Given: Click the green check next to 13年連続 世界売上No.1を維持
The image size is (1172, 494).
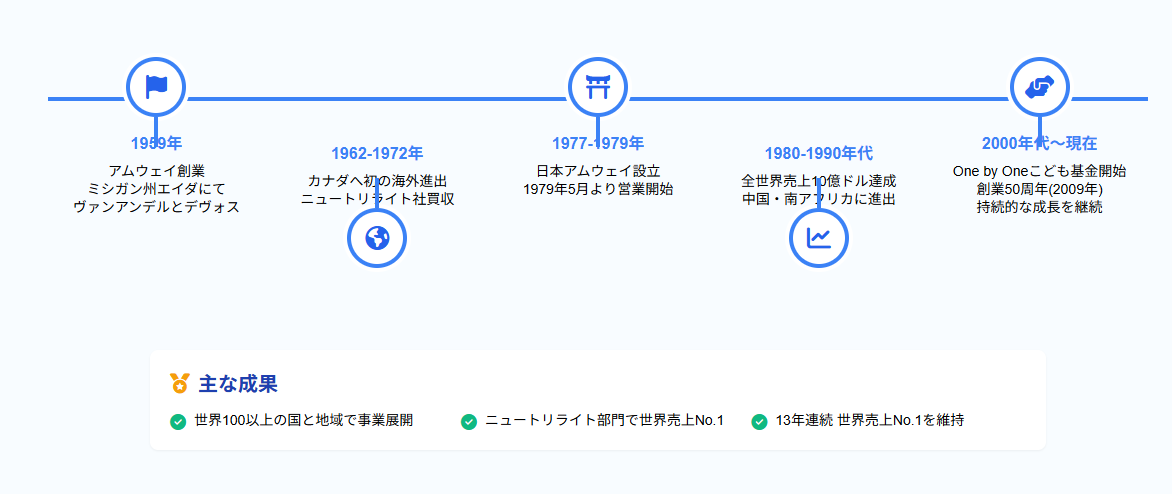Looking at the screenshot, I should 759,422.
